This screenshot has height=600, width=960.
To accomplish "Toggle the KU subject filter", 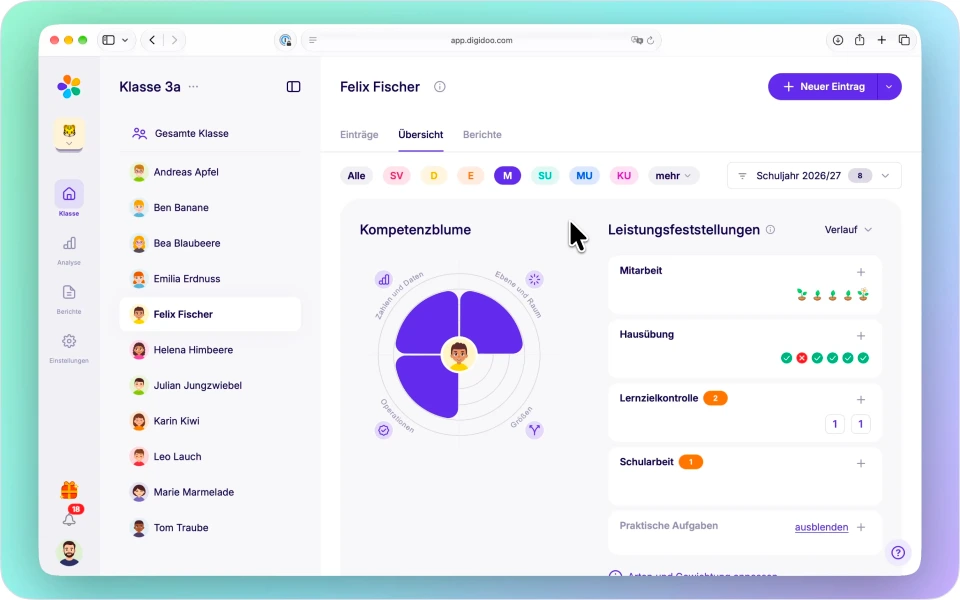I will pyautogui.click(x=623, y=176).
